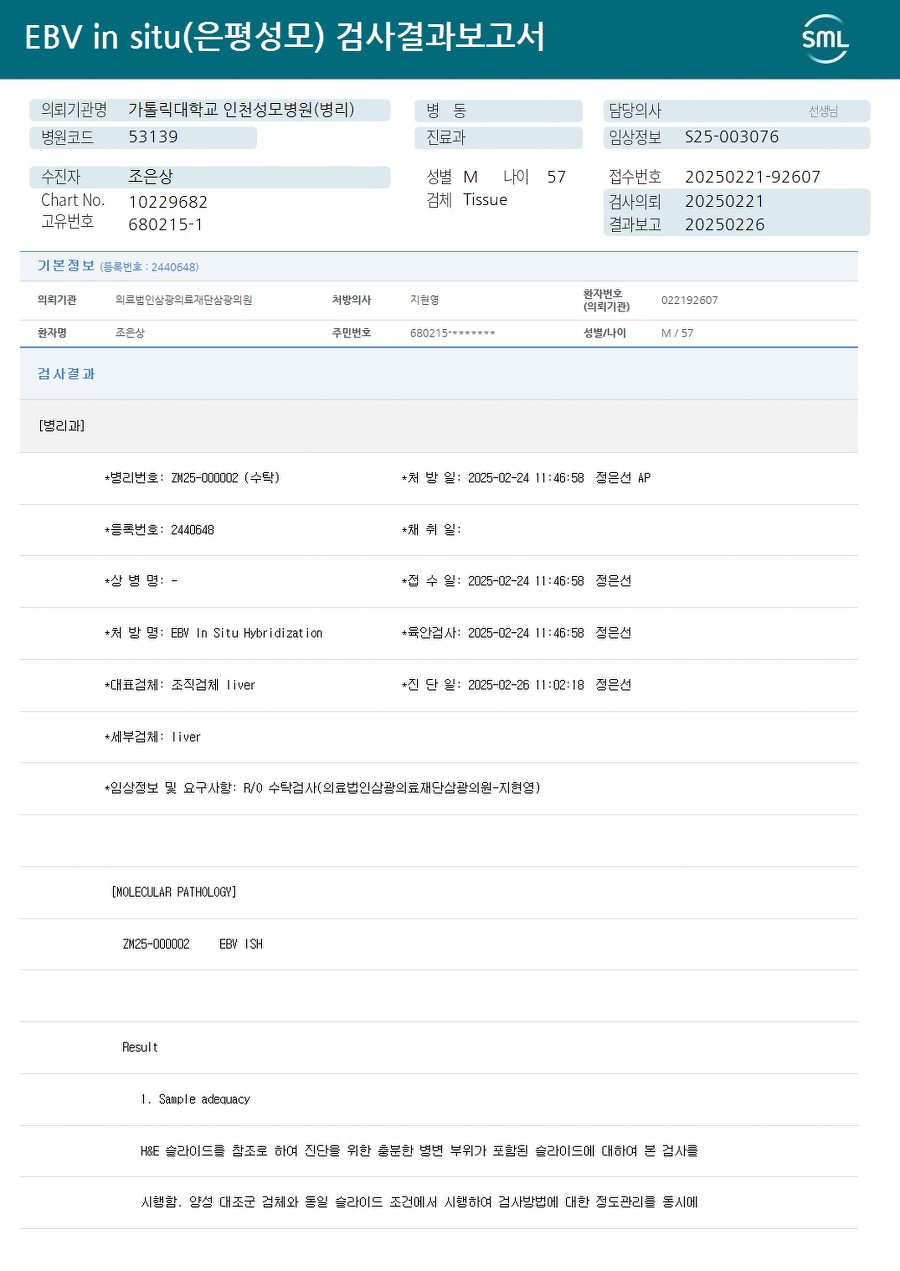Click the 'ZM25-000002 EBV ISH' line

pyautogui.click(x=192, y=944)
